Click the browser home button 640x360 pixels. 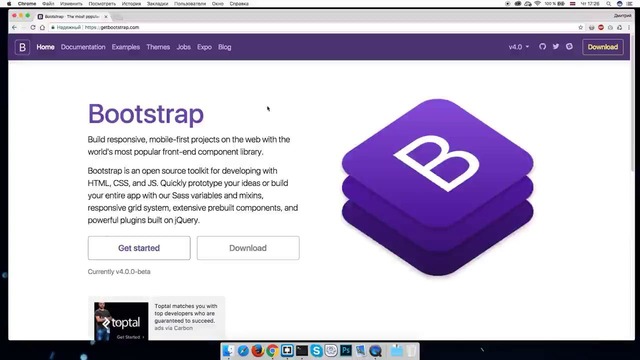tap(42, 27)
